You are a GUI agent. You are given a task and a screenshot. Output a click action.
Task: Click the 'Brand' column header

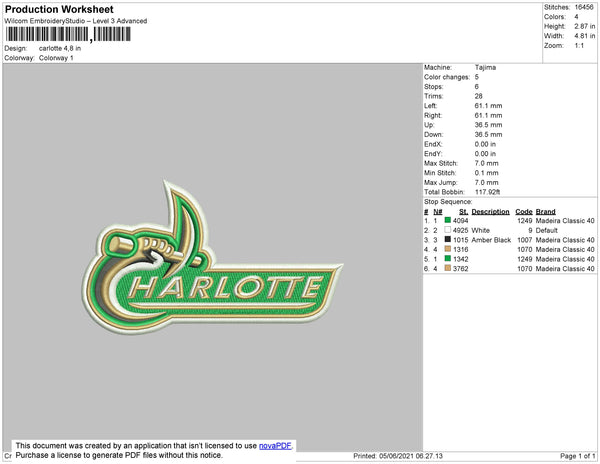tap(546, 212)
